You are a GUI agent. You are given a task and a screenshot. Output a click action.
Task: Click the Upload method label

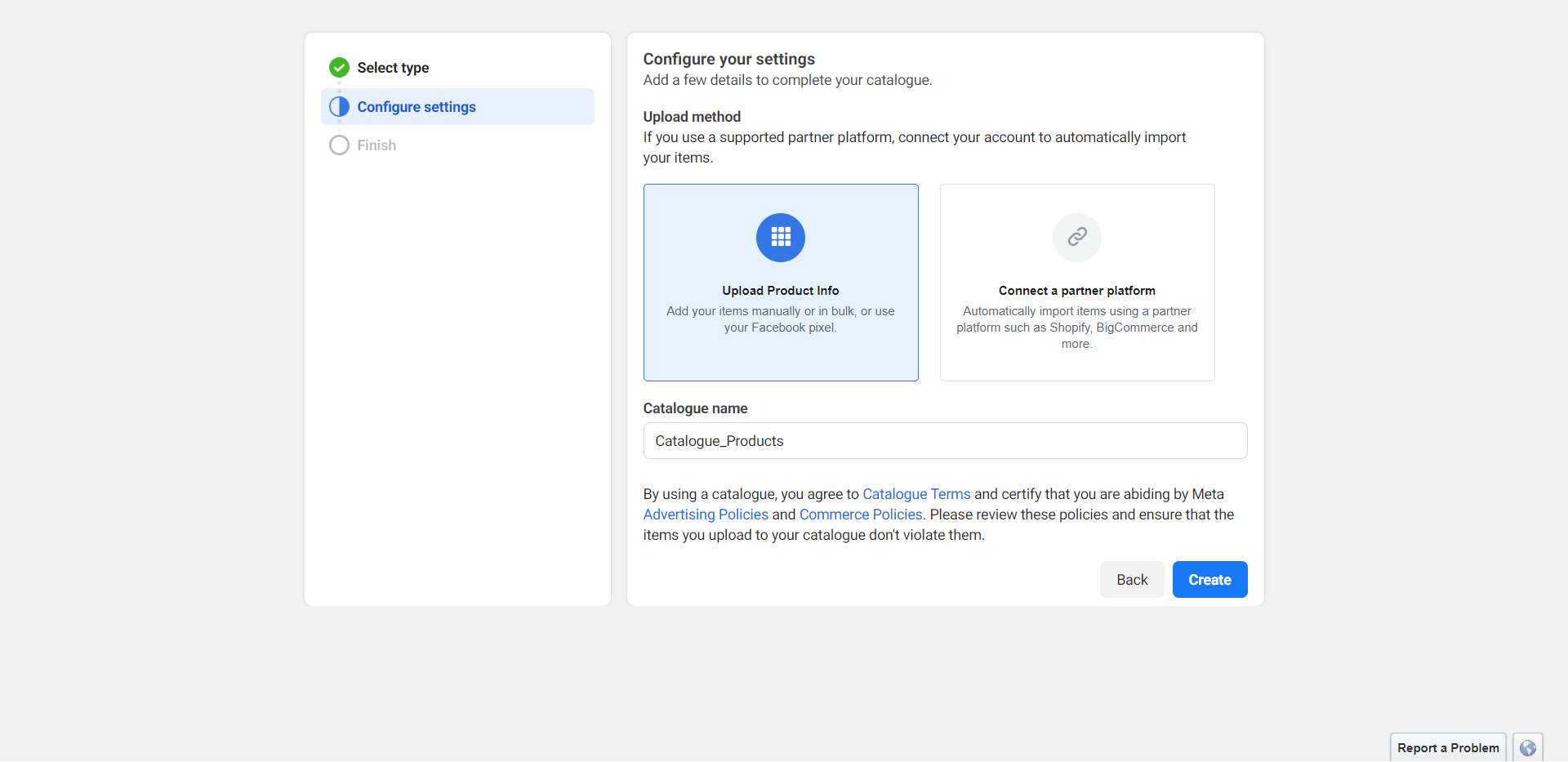(692, 117)
